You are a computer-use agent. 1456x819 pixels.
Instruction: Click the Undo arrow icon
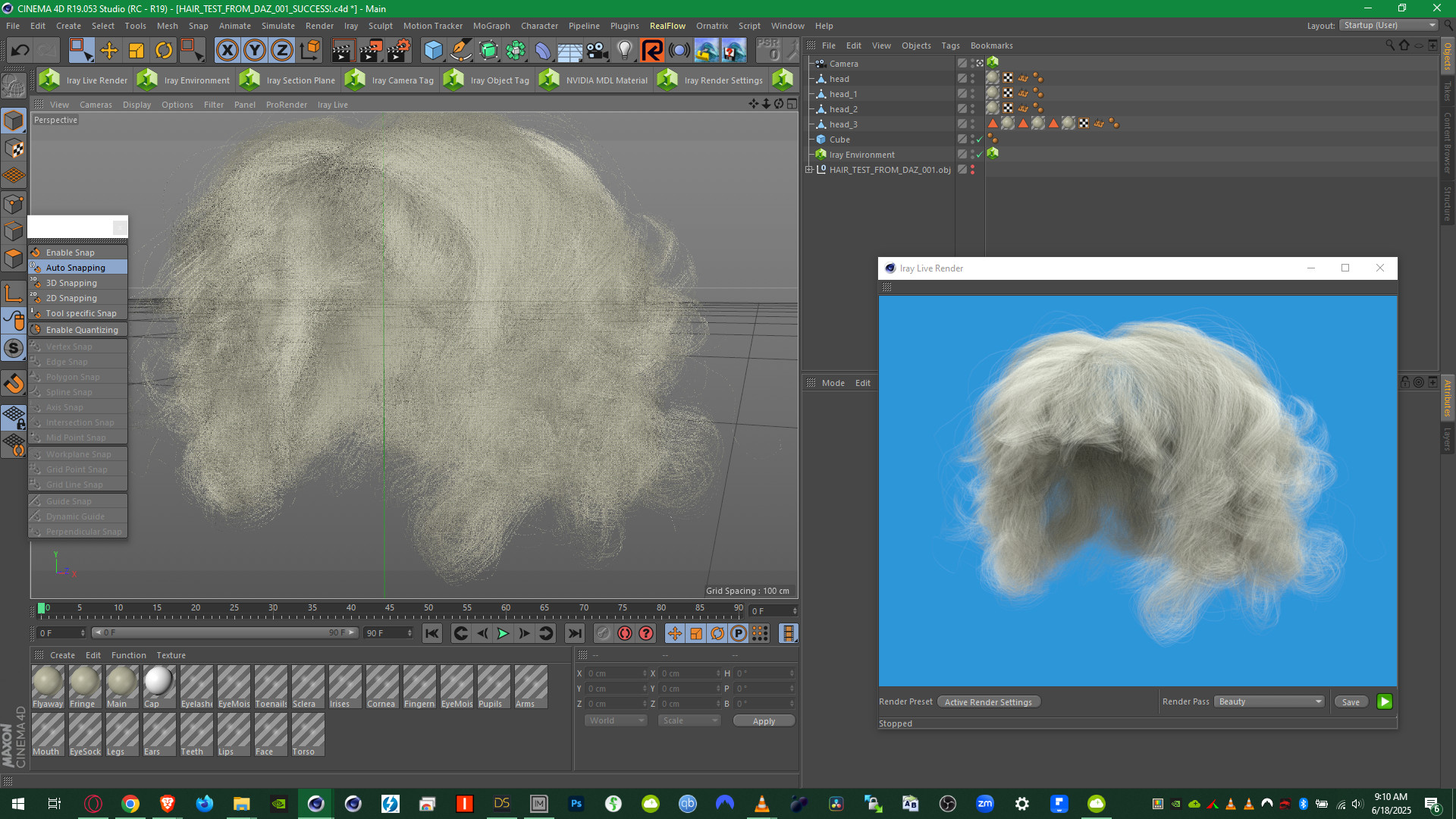20,51
